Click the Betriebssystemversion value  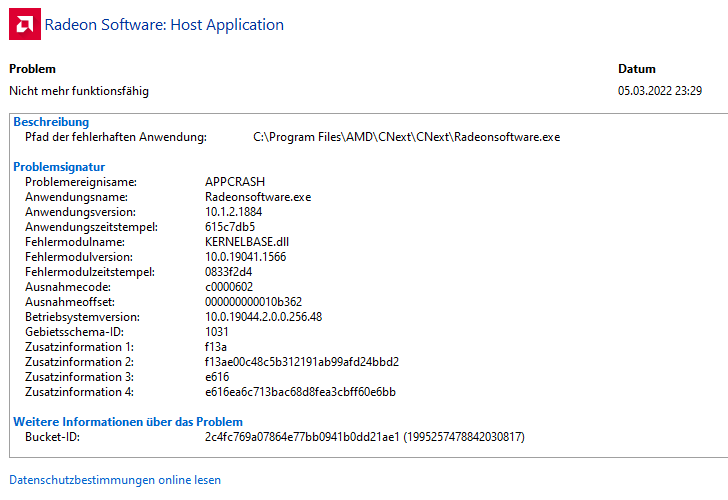(x=263, y=317)
